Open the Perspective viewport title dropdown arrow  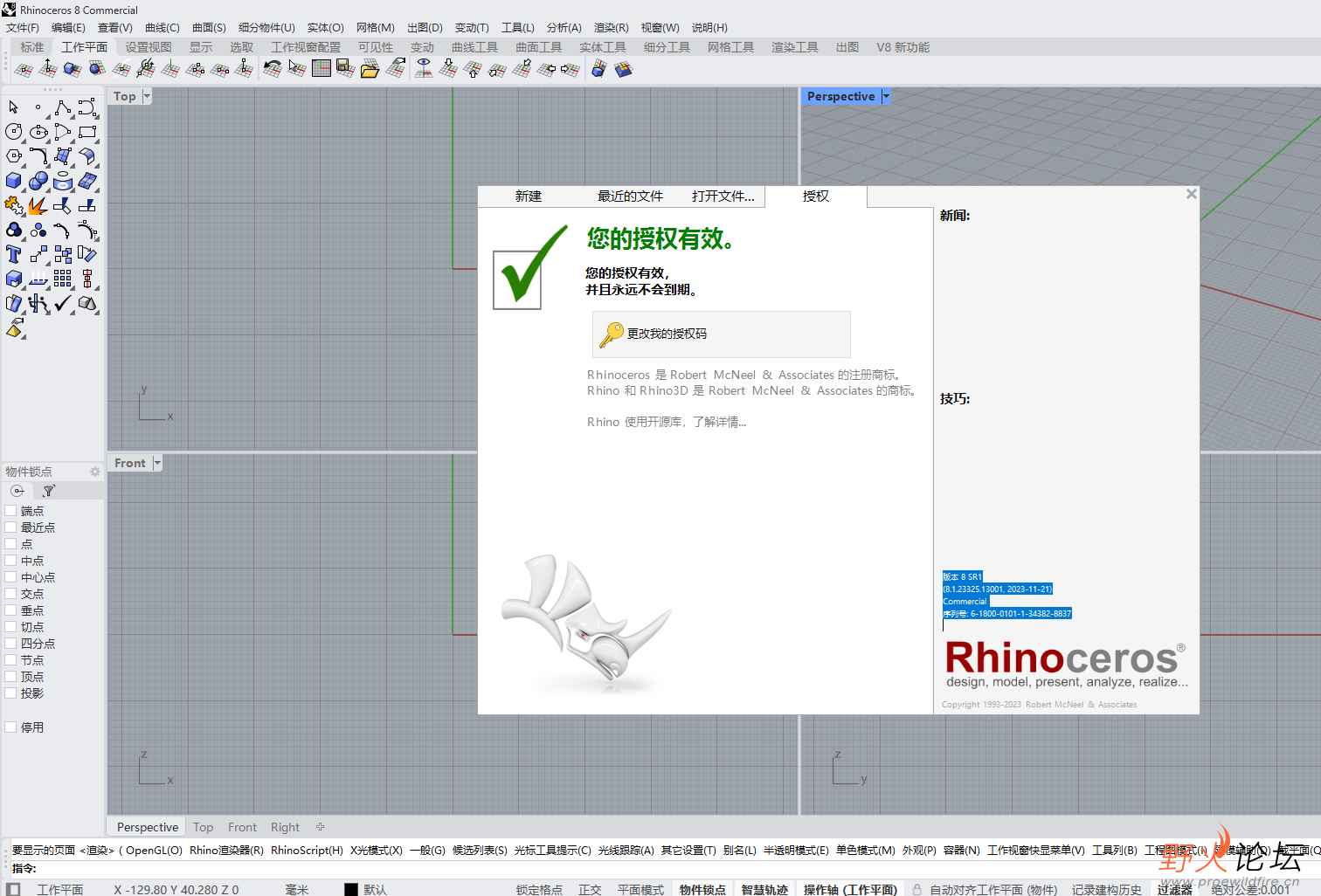point(886,96)
